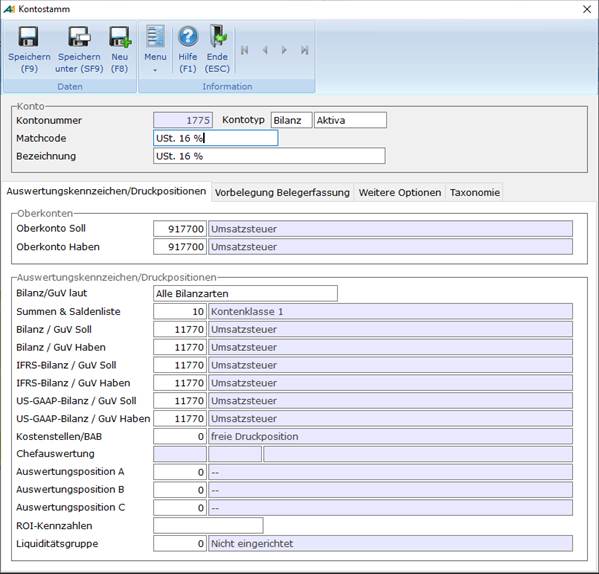Screen dimensions: 599x574
Task: Click Liquiditätsgruppe number field
Action: tap(180, 543)
